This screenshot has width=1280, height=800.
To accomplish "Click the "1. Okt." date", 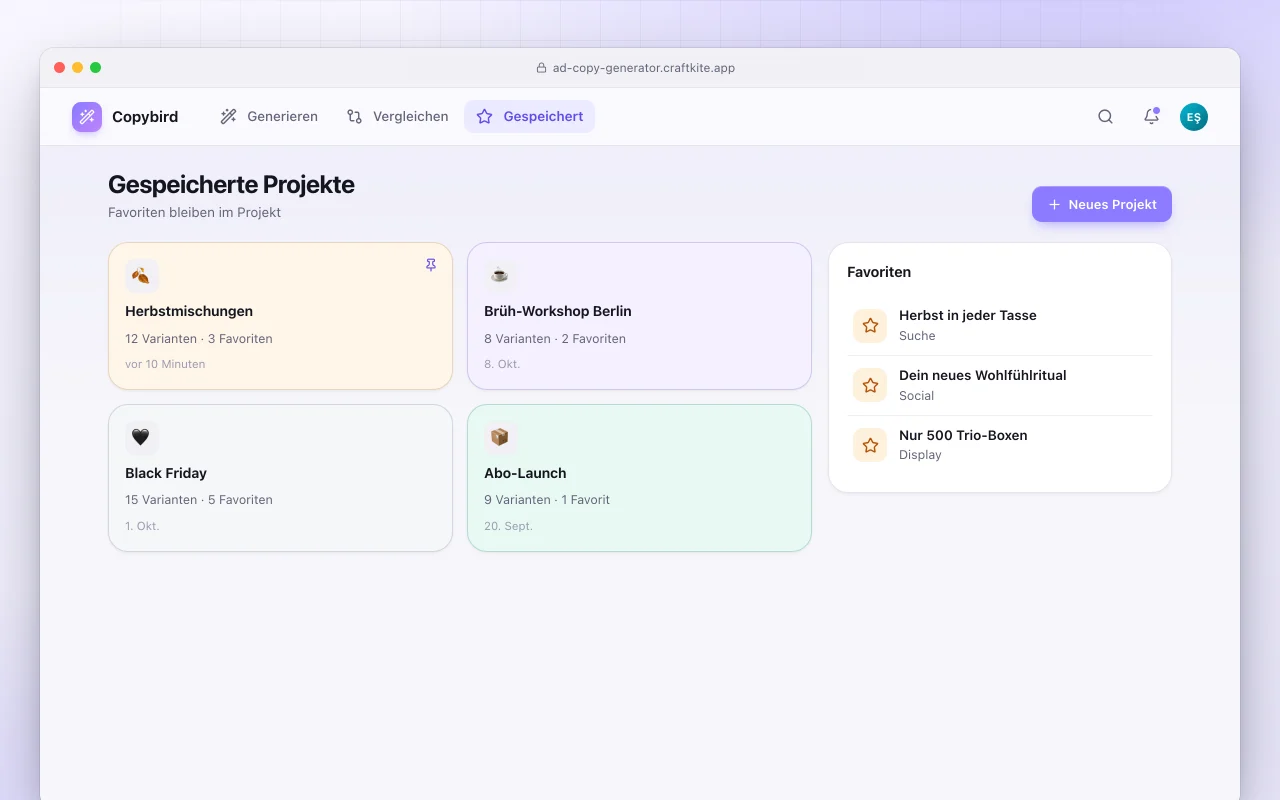I will (142, 526).
